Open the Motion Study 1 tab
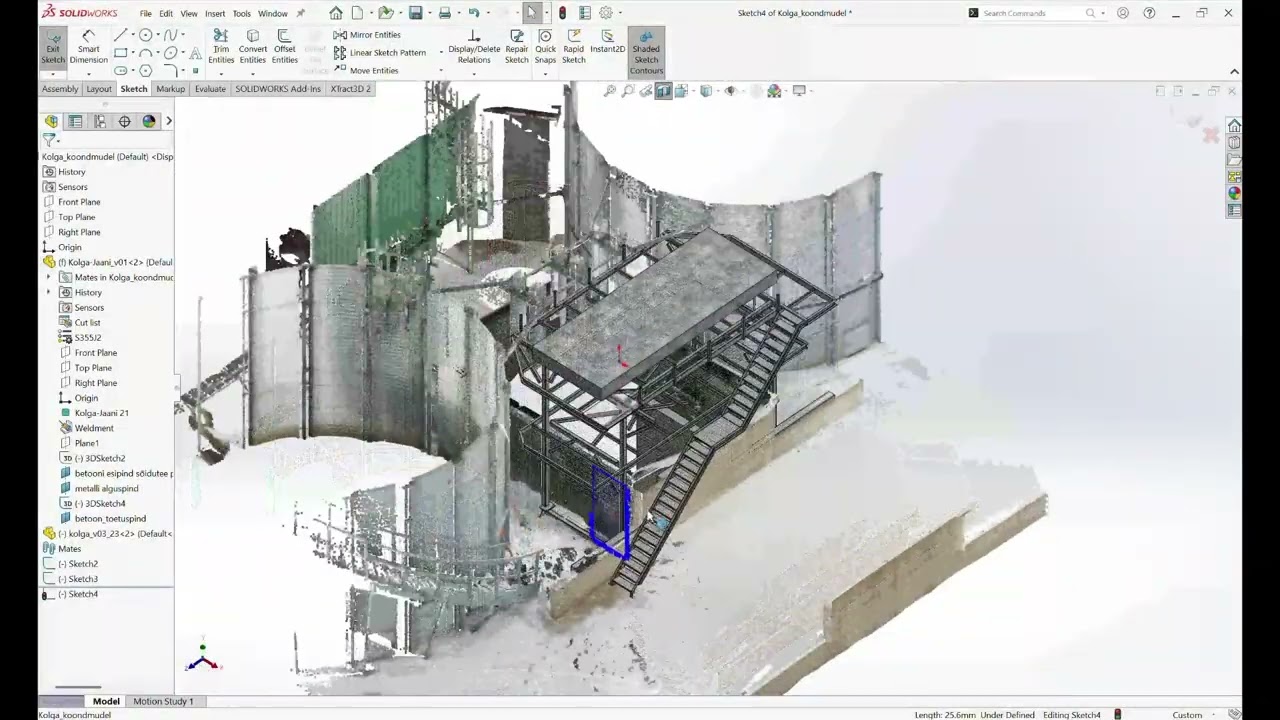 (x=164, y=701)
